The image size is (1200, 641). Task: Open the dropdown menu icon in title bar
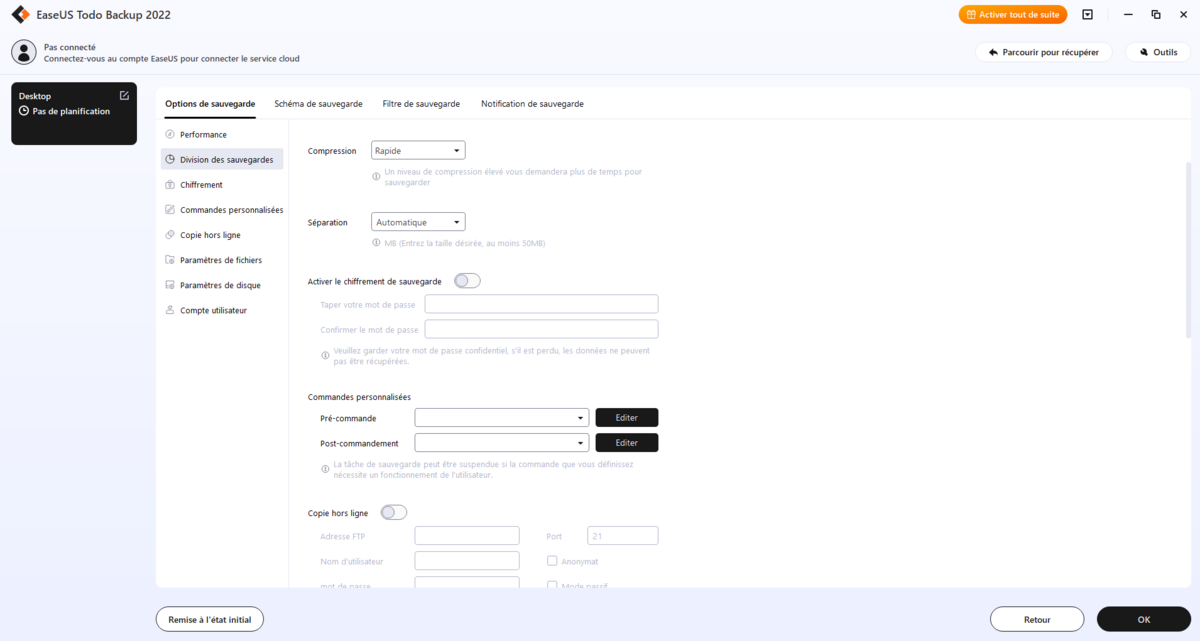[x=1088, y=15]
